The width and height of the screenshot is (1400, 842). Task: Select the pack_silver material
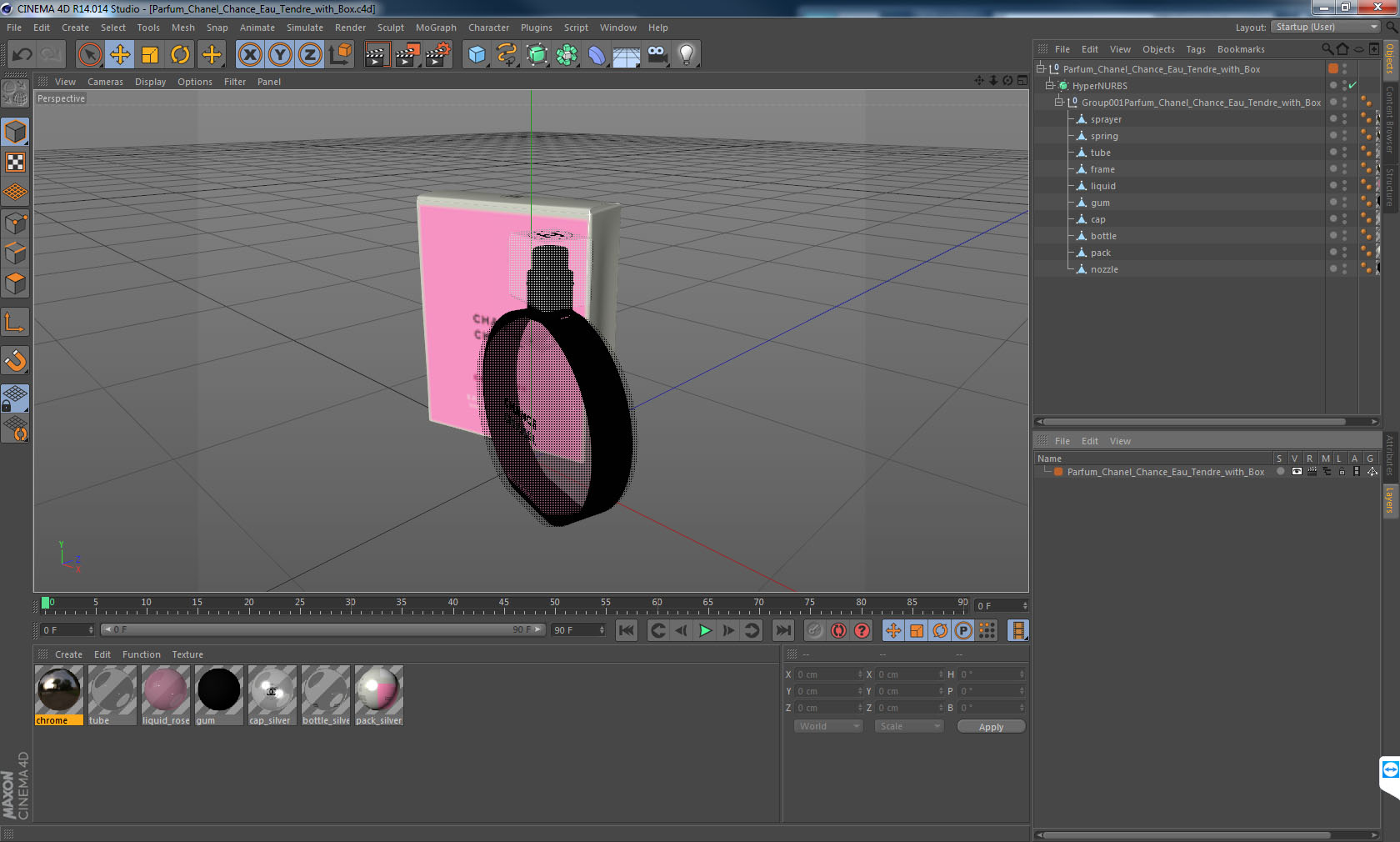(x=378, y=695)
